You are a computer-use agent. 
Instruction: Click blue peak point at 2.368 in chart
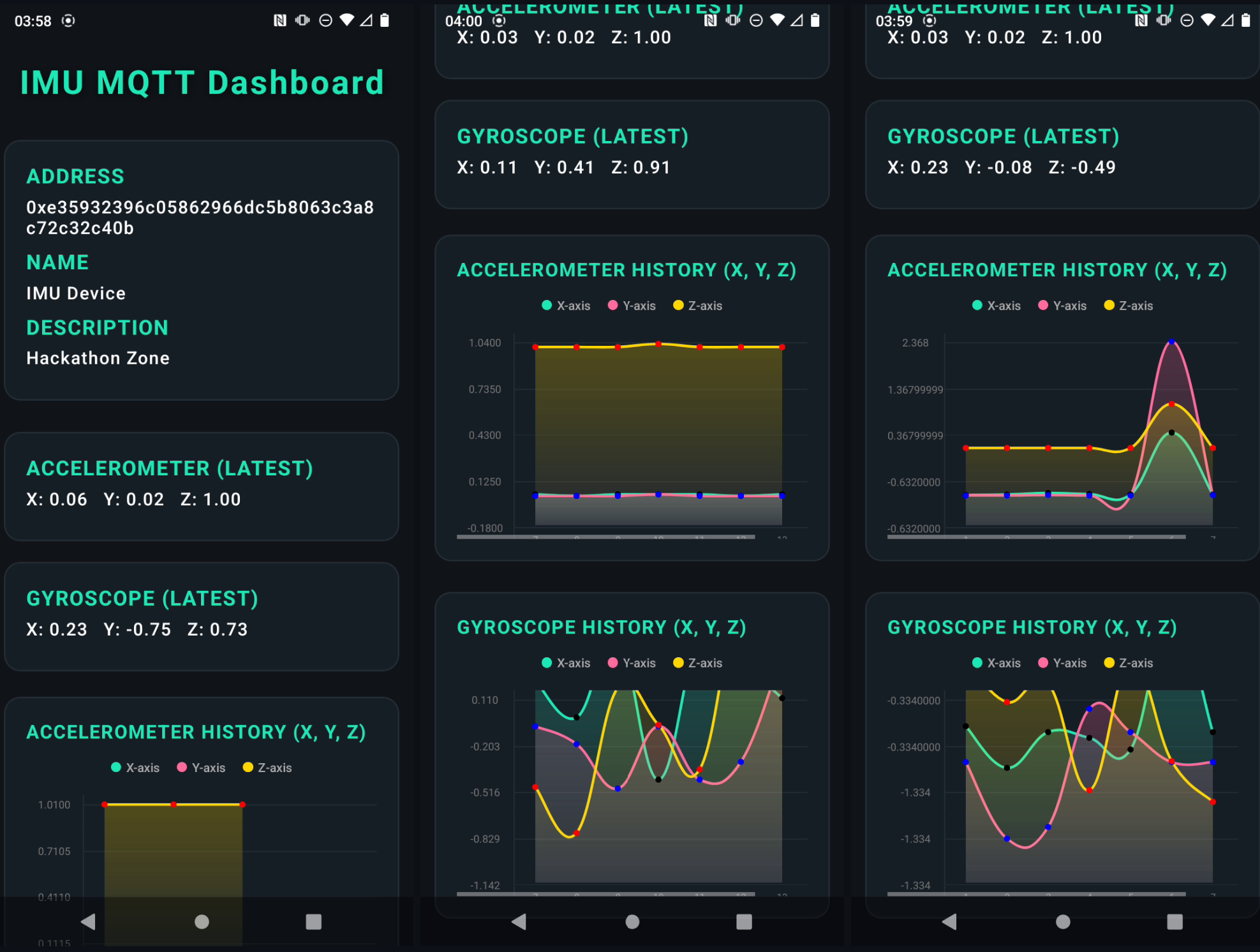coord(1171,342)
